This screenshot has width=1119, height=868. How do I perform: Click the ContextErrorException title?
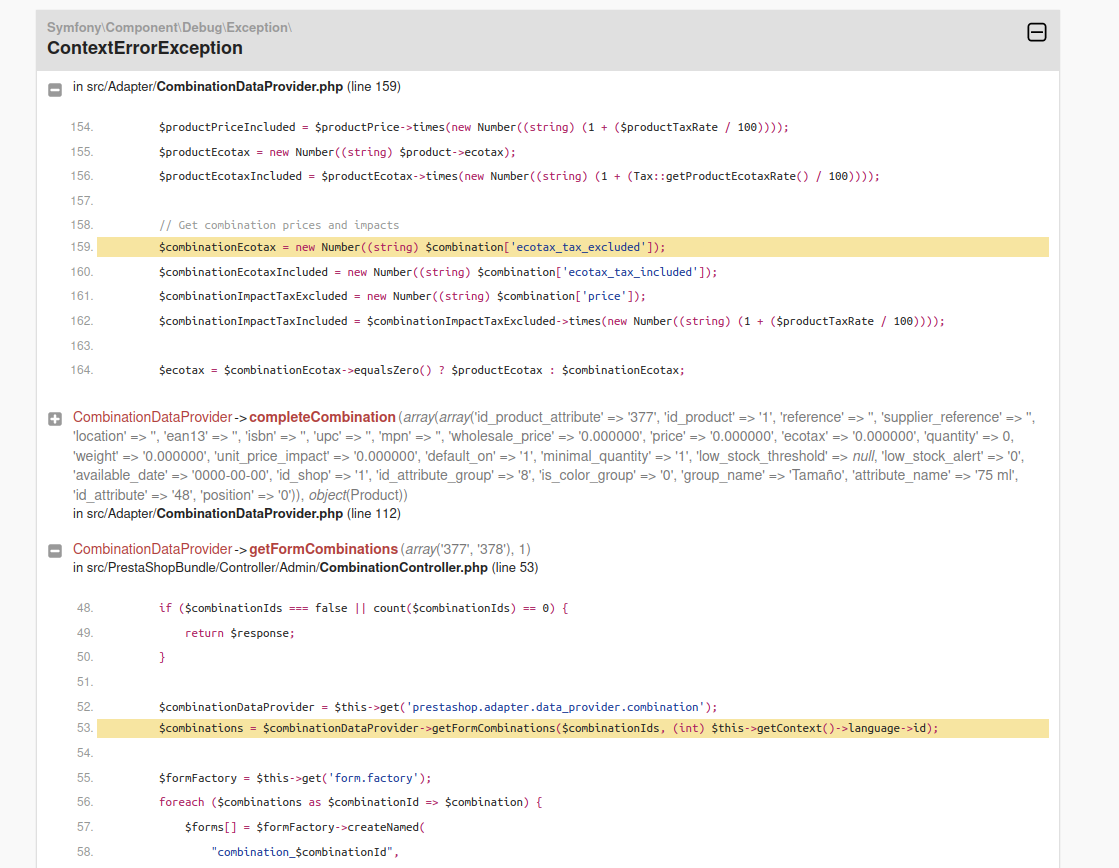click(145, 48)
